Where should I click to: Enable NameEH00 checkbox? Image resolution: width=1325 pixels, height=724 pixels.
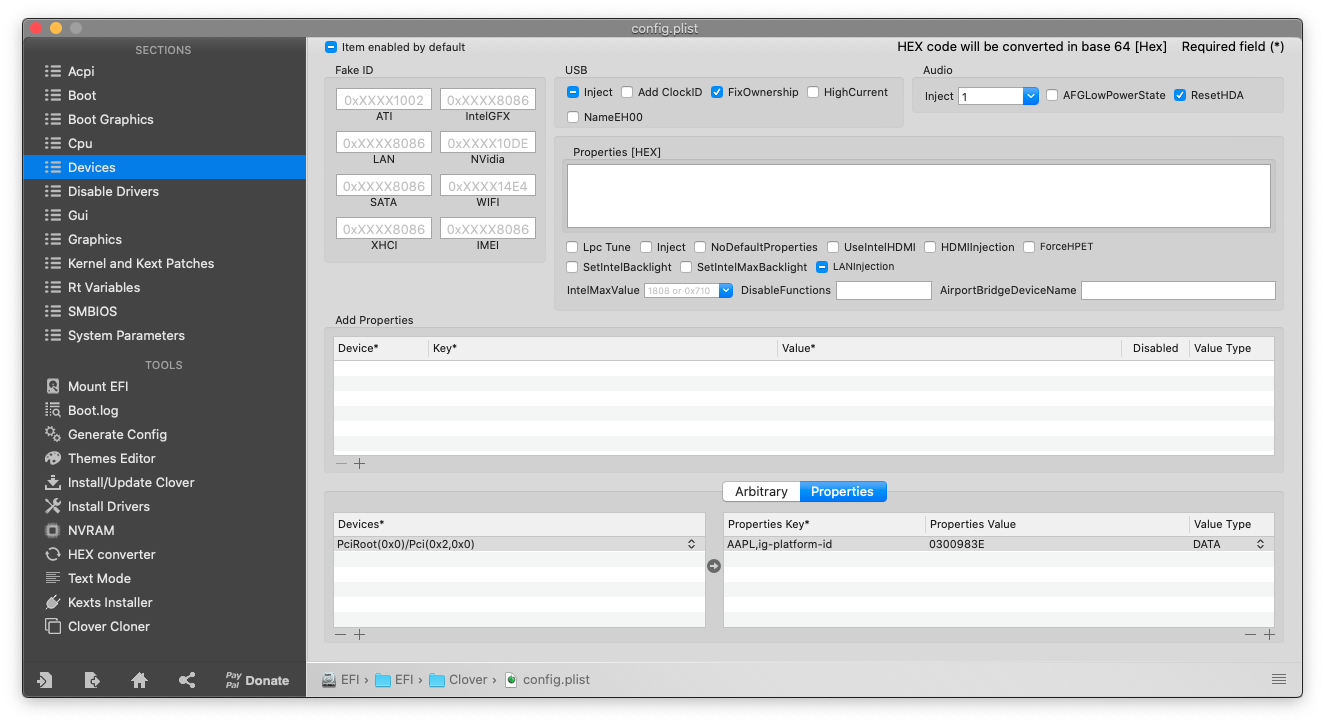point(573,117)
